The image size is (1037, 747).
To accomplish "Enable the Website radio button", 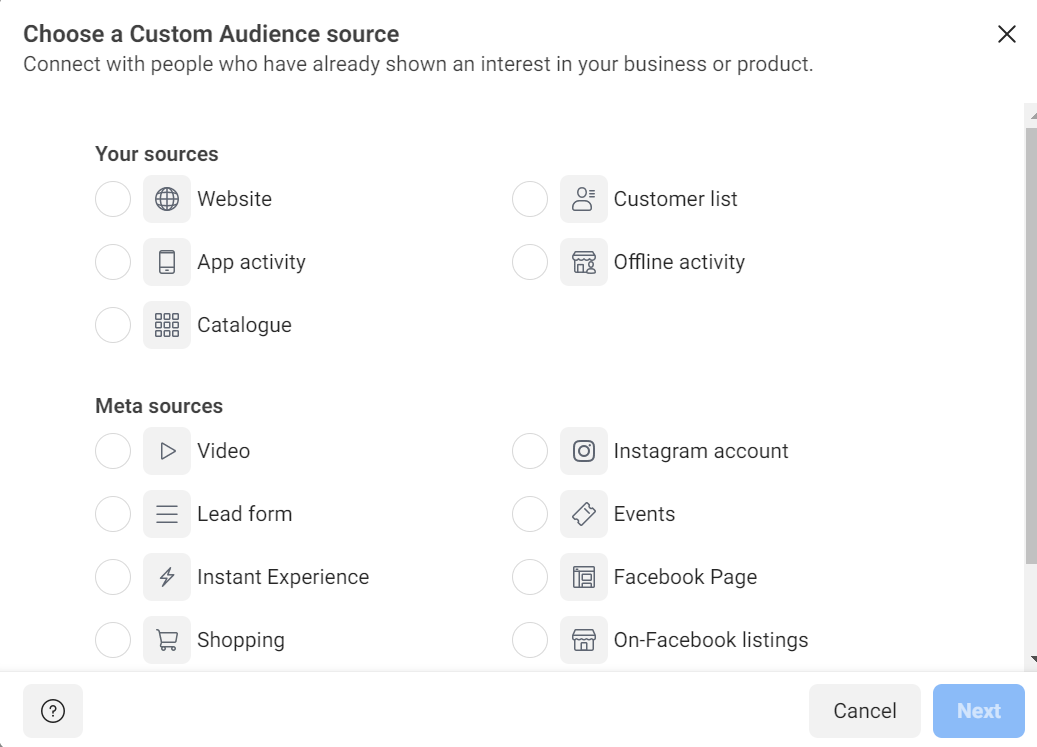I will 113,199.
